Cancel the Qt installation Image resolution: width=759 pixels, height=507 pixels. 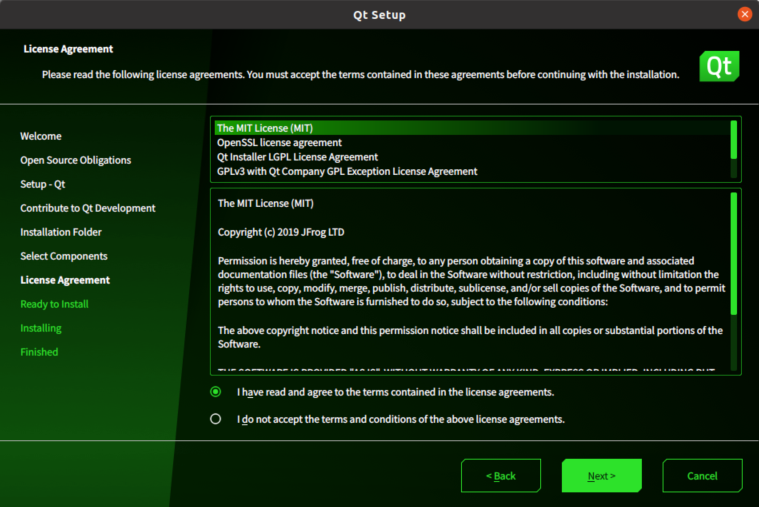[702, 476]
